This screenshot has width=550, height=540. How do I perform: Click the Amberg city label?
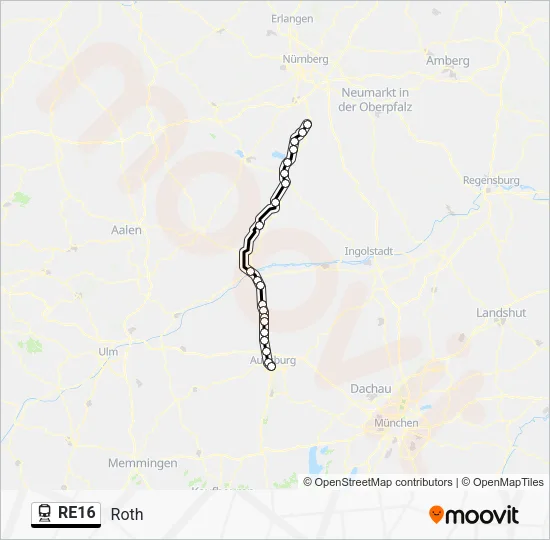coord(448,61)
